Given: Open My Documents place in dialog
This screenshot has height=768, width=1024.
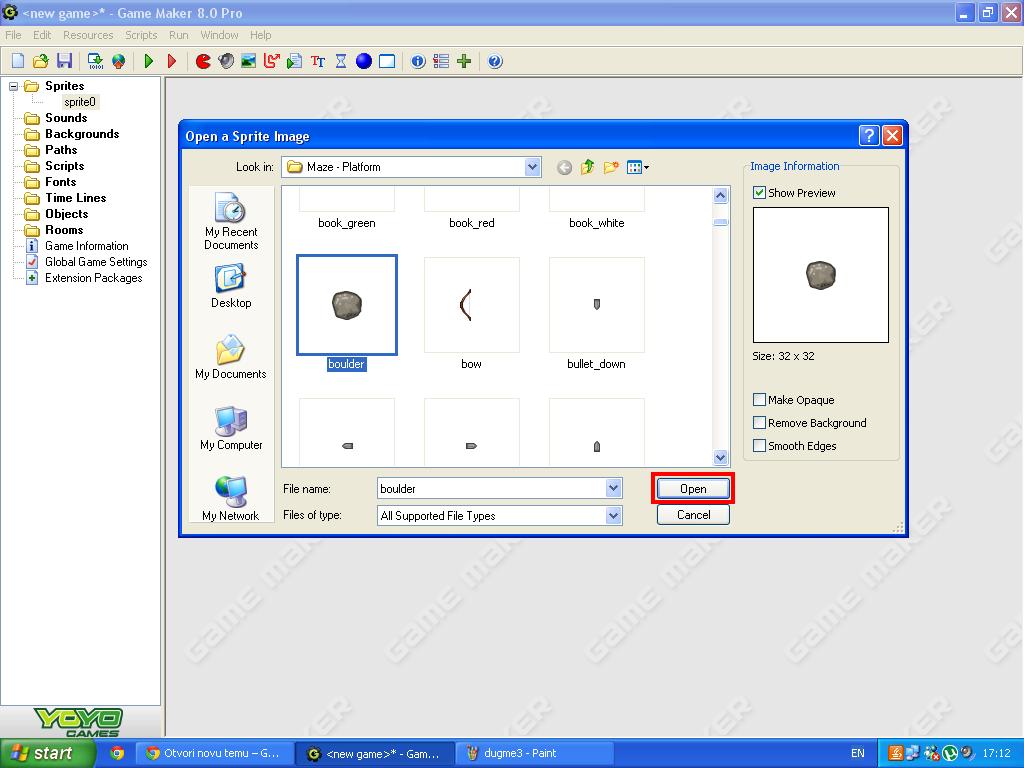Looking at the screenshot, I should pyautogui.click(x=231, y=357).
